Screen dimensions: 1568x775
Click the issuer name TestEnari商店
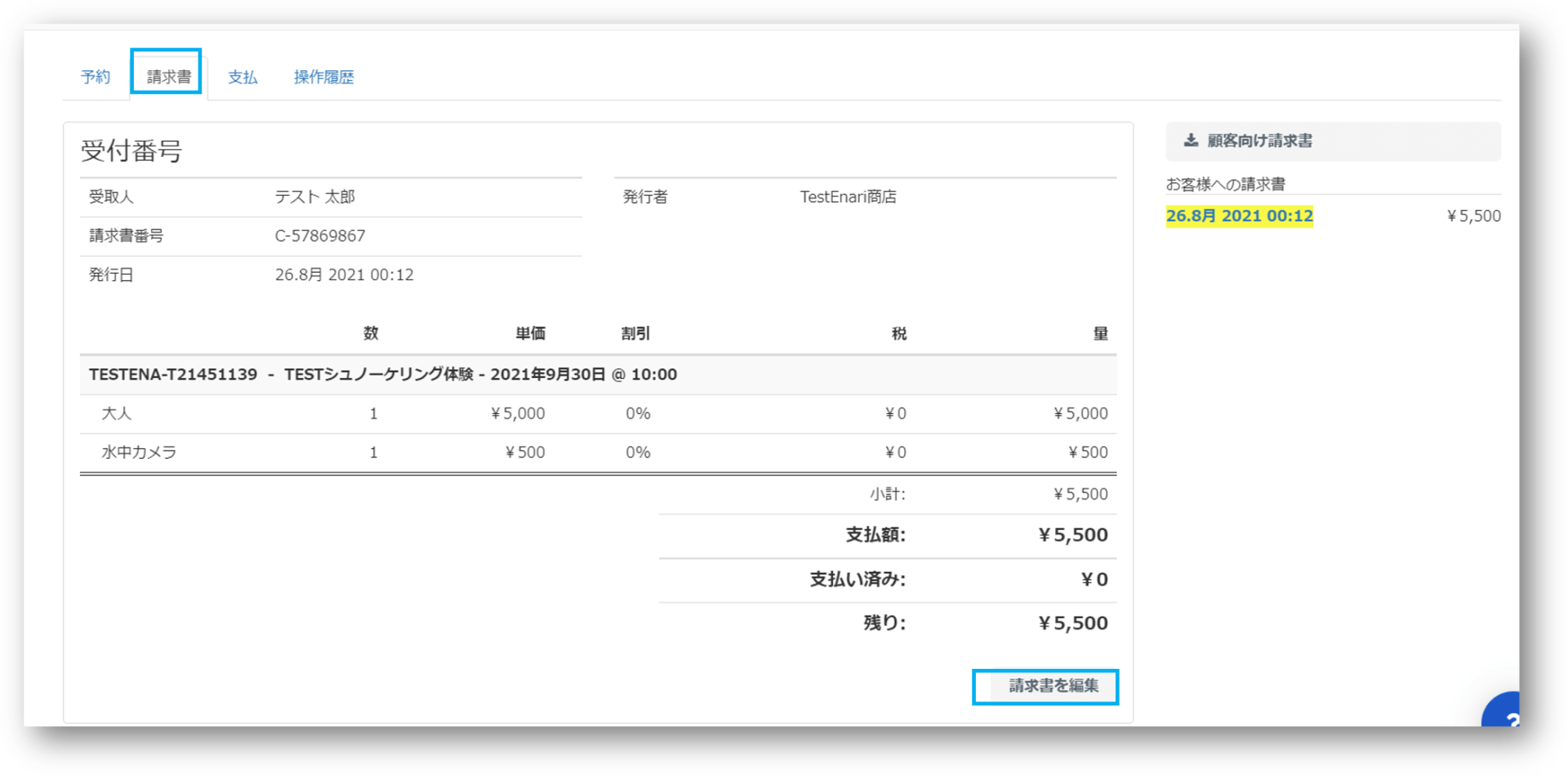pos(848,197)
